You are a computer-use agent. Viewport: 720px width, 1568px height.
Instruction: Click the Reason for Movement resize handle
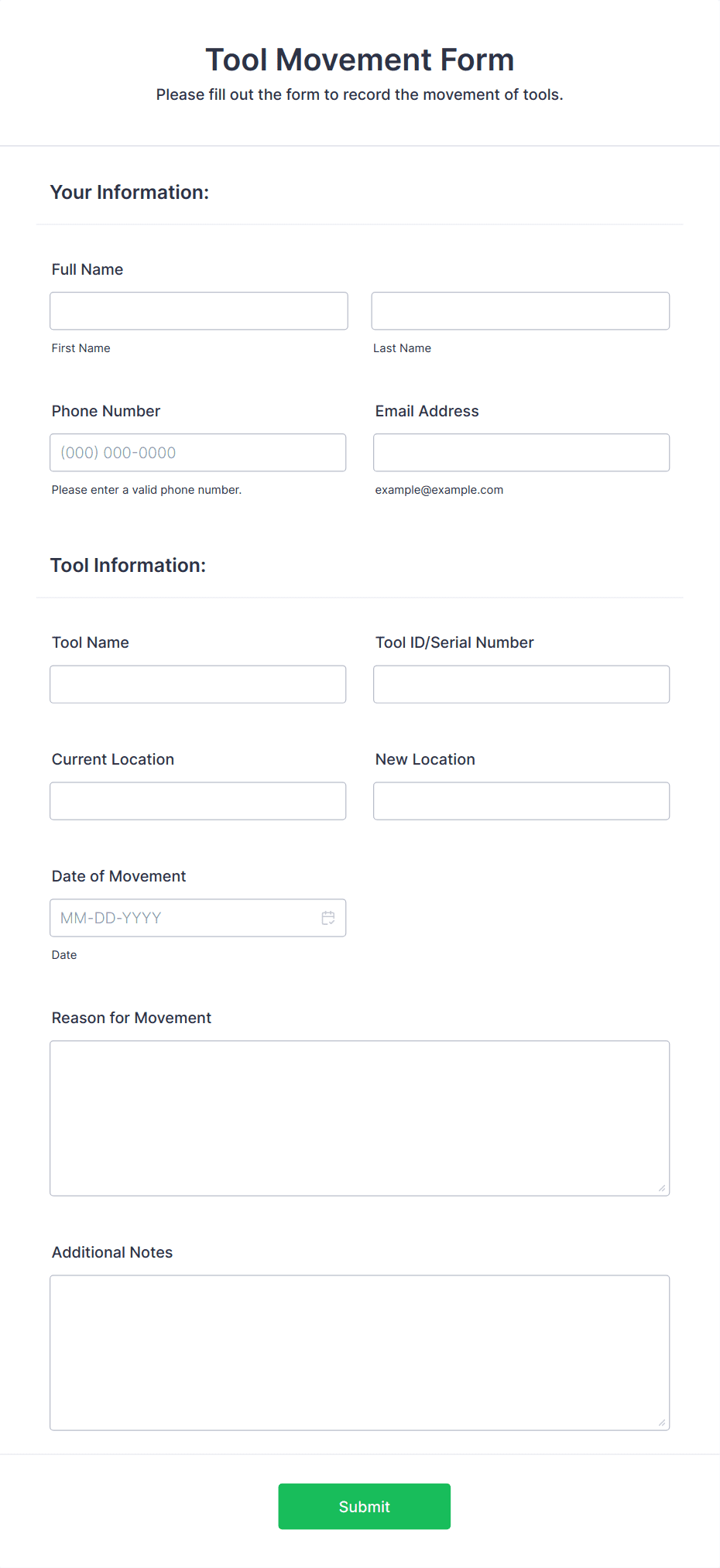(661, 1188)
